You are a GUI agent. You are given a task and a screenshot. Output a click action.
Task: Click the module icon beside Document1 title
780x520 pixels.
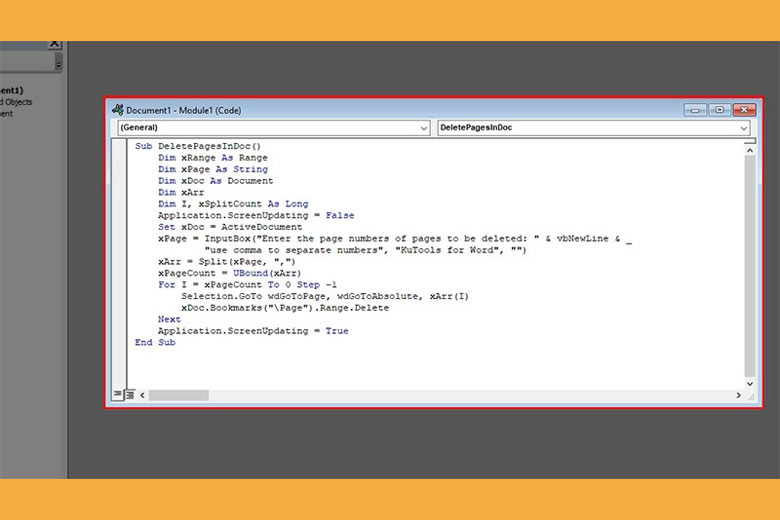[118, 110]
